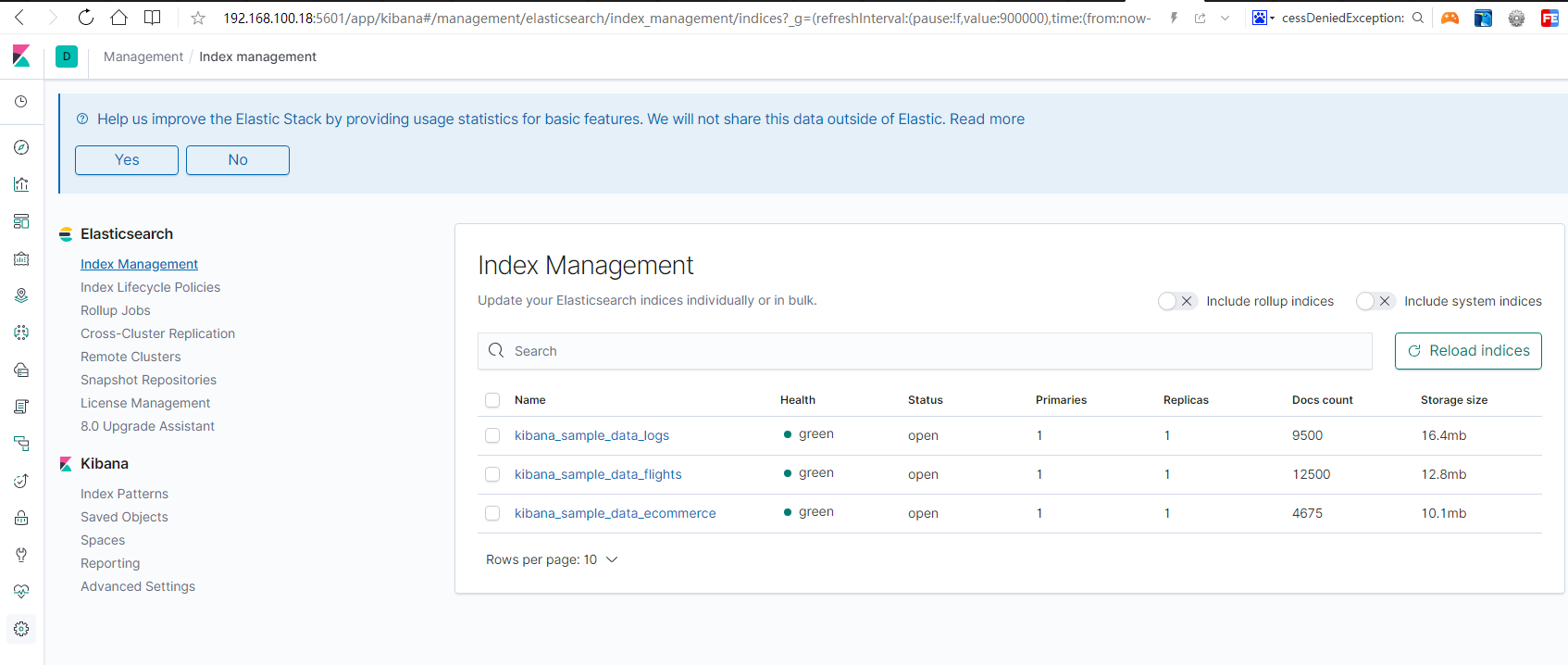Open Rollup Jobs
This screenshot has width=1568, height=665.
point(115,310)
